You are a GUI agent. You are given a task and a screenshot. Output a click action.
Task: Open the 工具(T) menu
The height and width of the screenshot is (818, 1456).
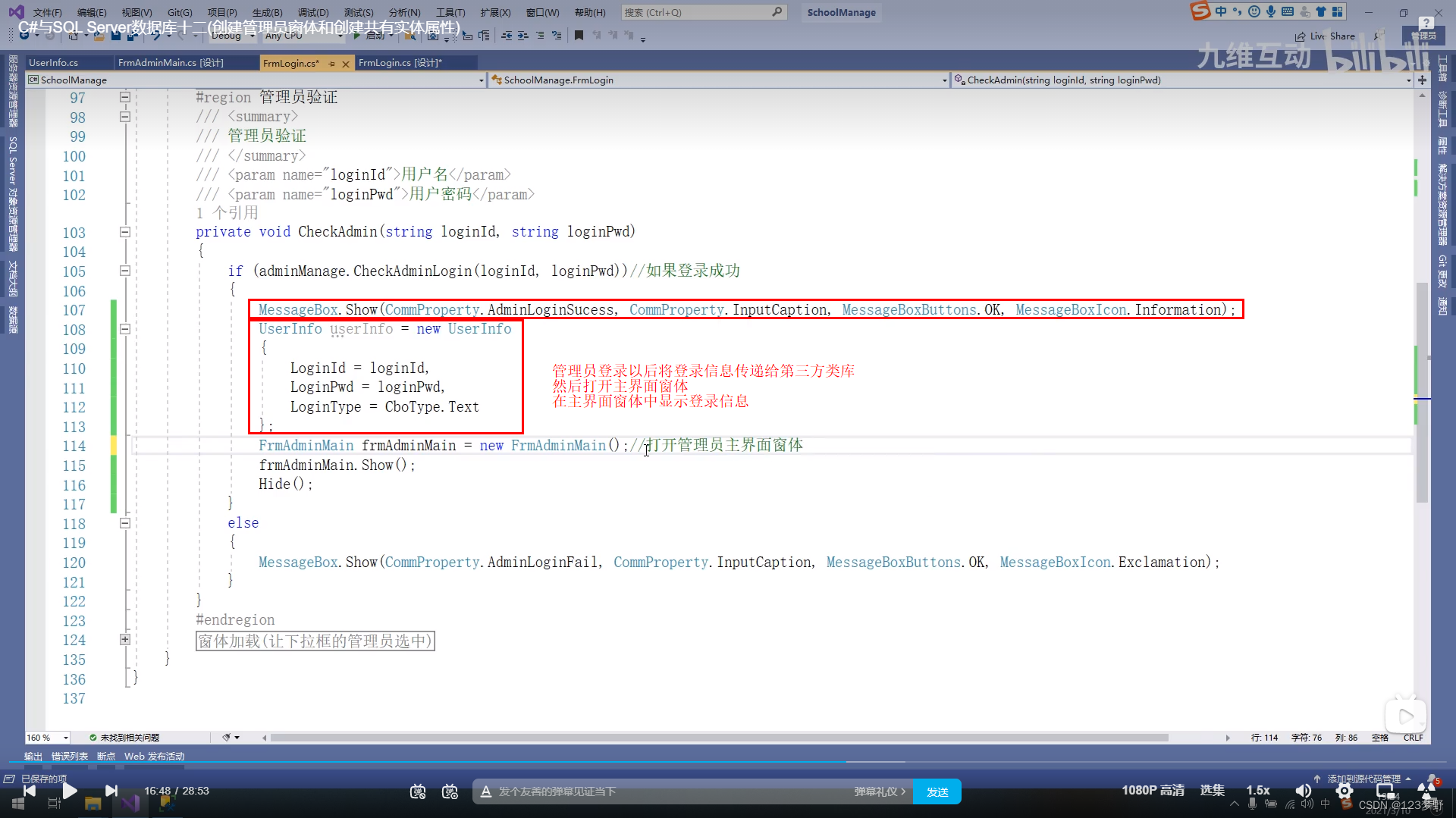coord(450,12)
